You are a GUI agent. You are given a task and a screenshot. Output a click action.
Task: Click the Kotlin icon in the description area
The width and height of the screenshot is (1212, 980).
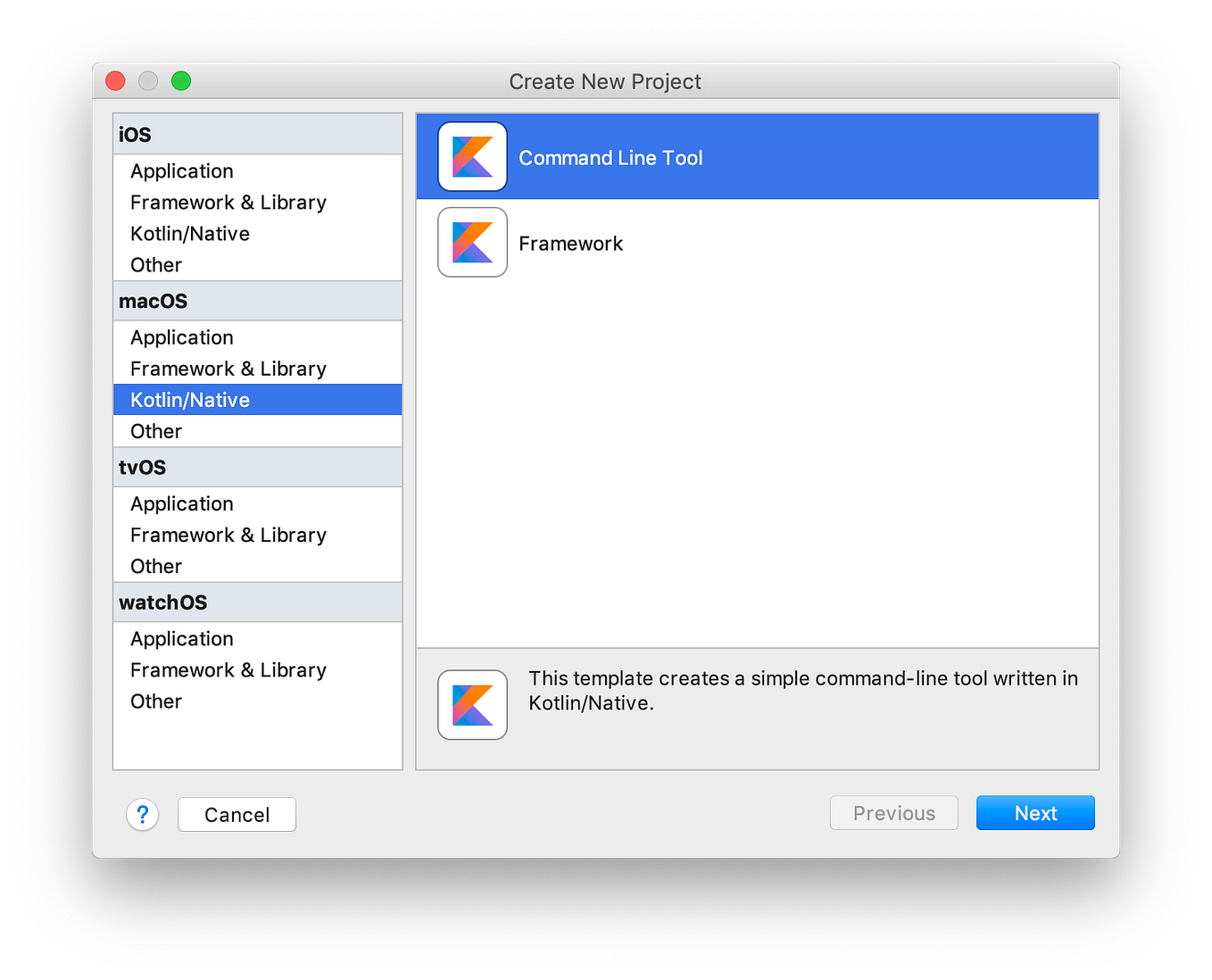472,704
